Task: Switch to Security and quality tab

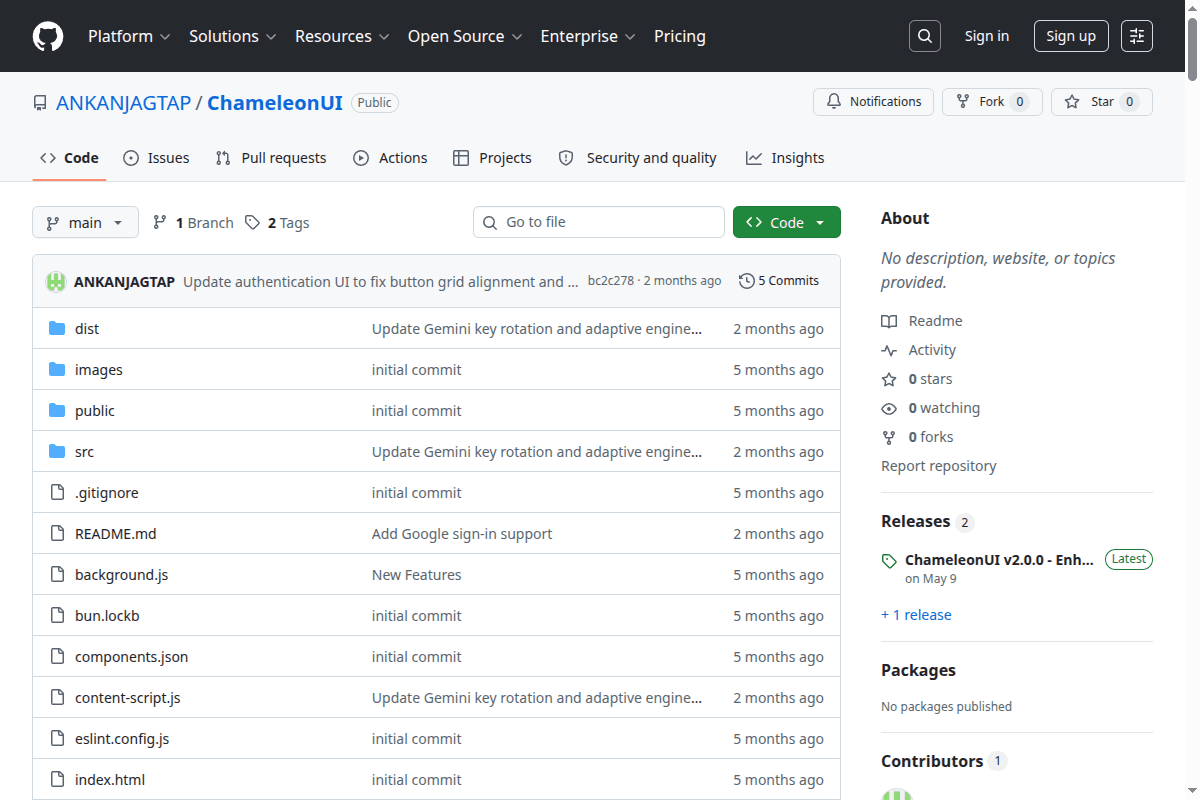Action: click(637, 158)
